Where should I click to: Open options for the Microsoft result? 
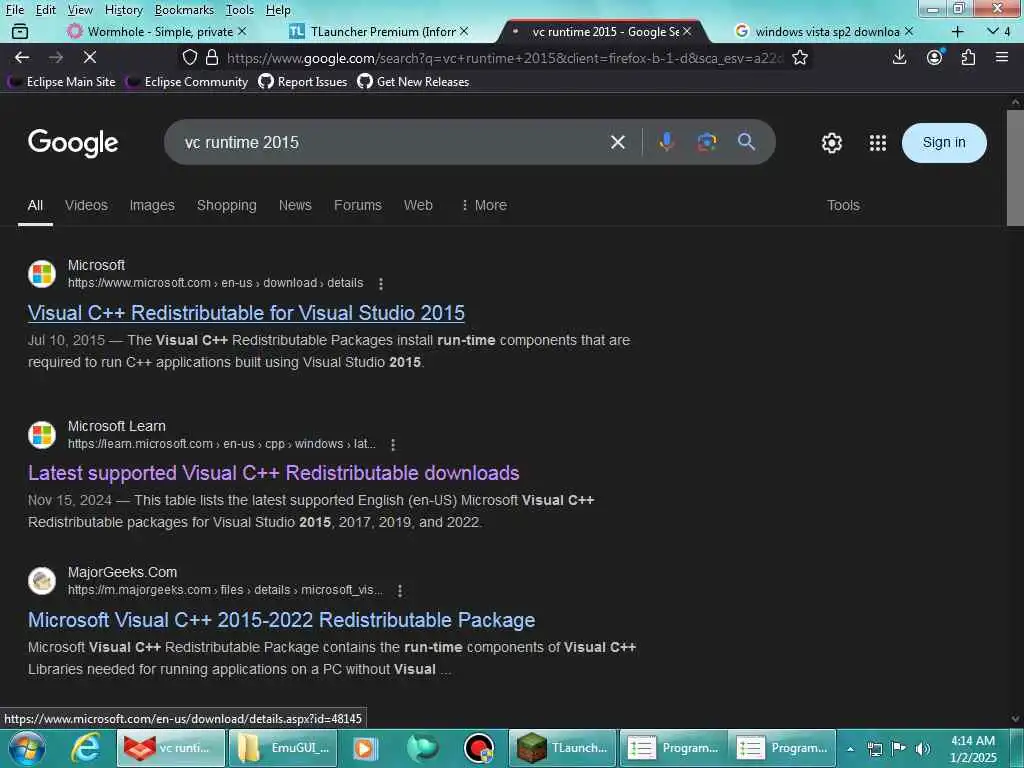tap(381, 283)
